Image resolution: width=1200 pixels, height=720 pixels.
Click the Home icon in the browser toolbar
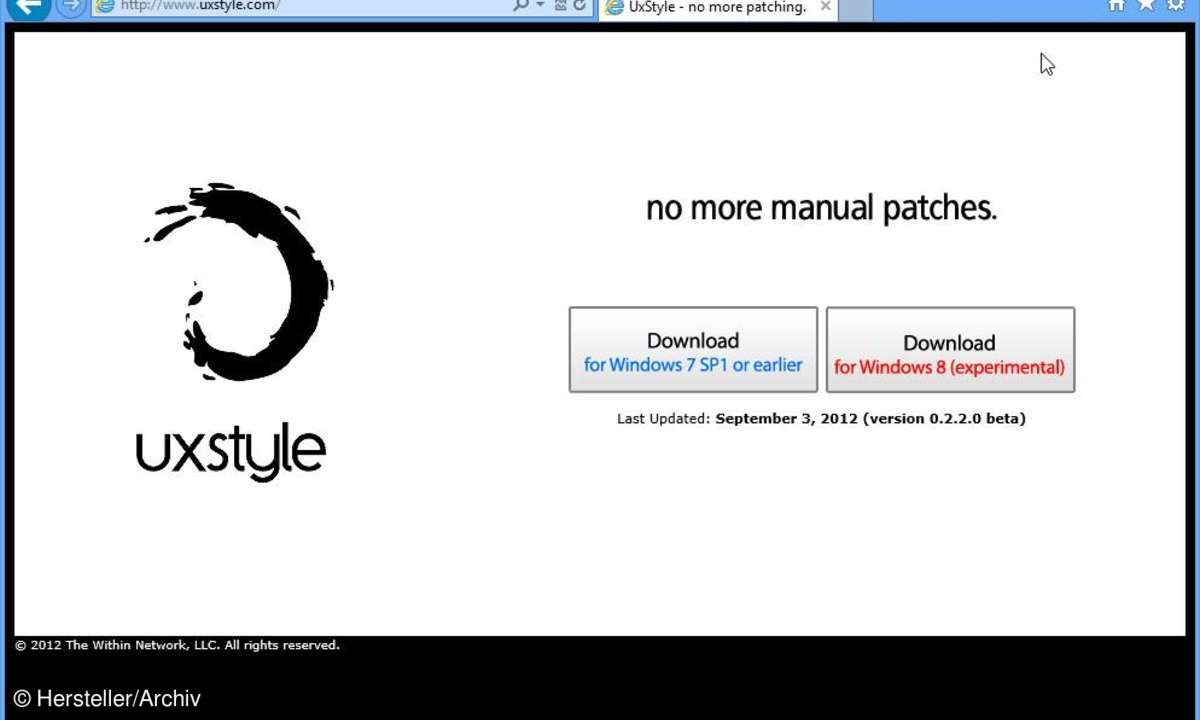coord(1117,6)
